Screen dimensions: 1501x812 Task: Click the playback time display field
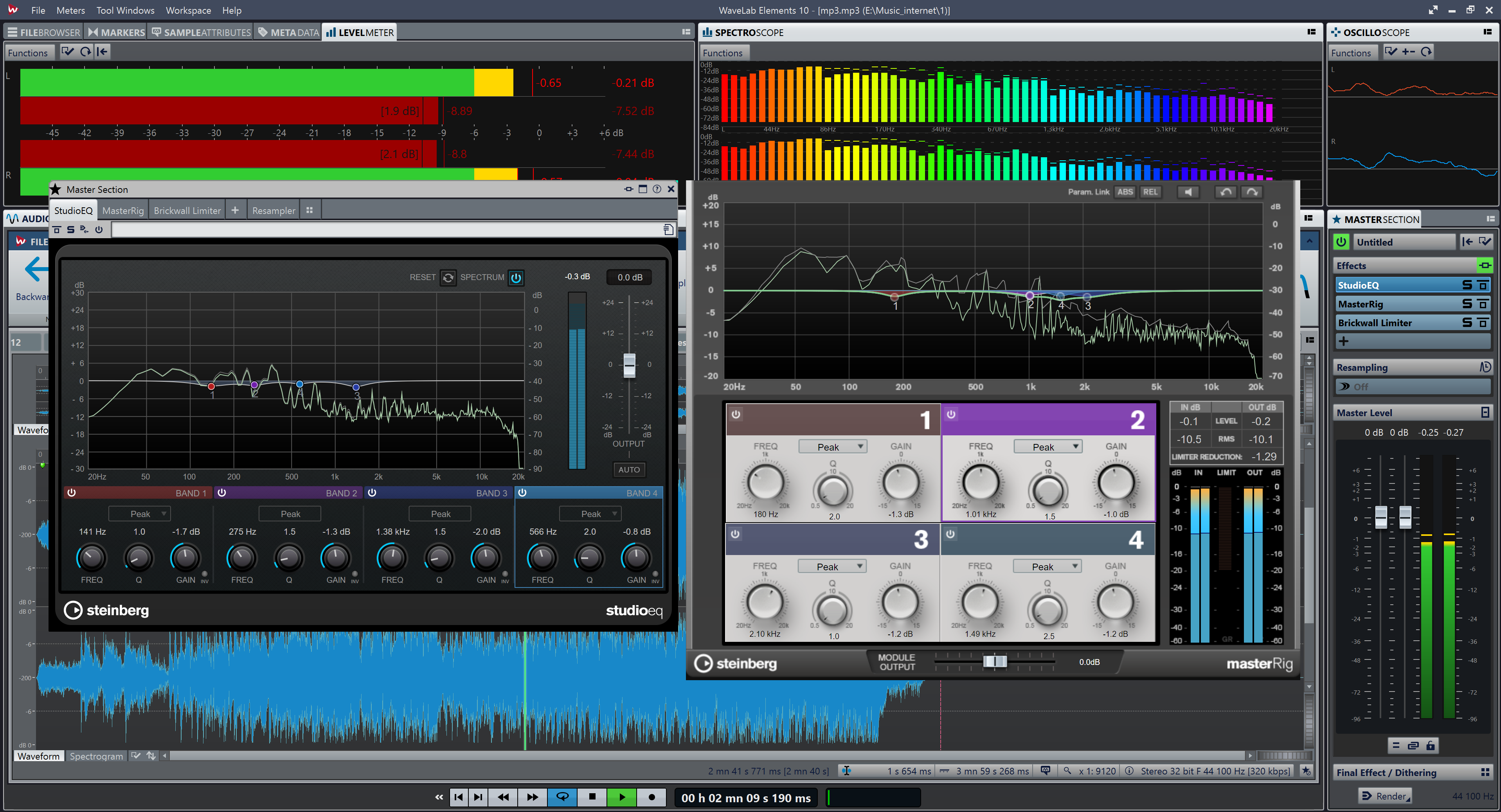coord(746,798)
